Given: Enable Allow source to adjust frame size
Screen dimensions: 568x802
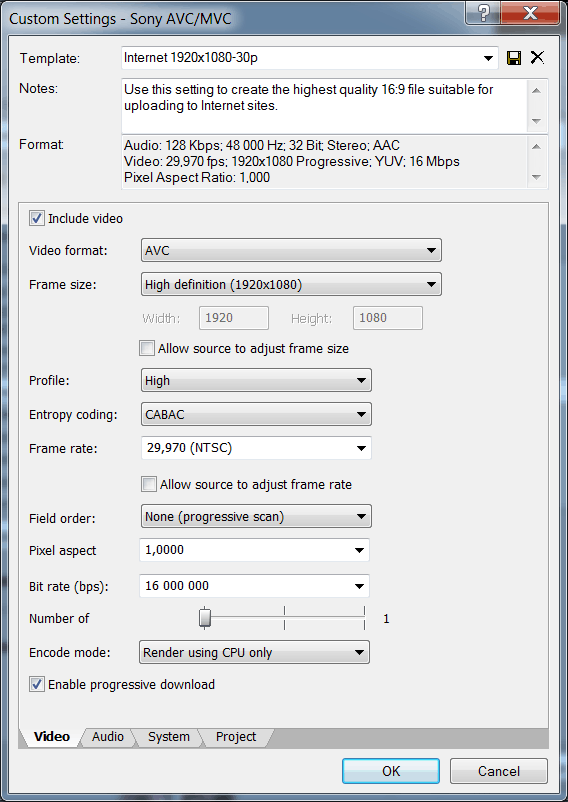Looking at the screenshot, I should (x=147, y=348).
